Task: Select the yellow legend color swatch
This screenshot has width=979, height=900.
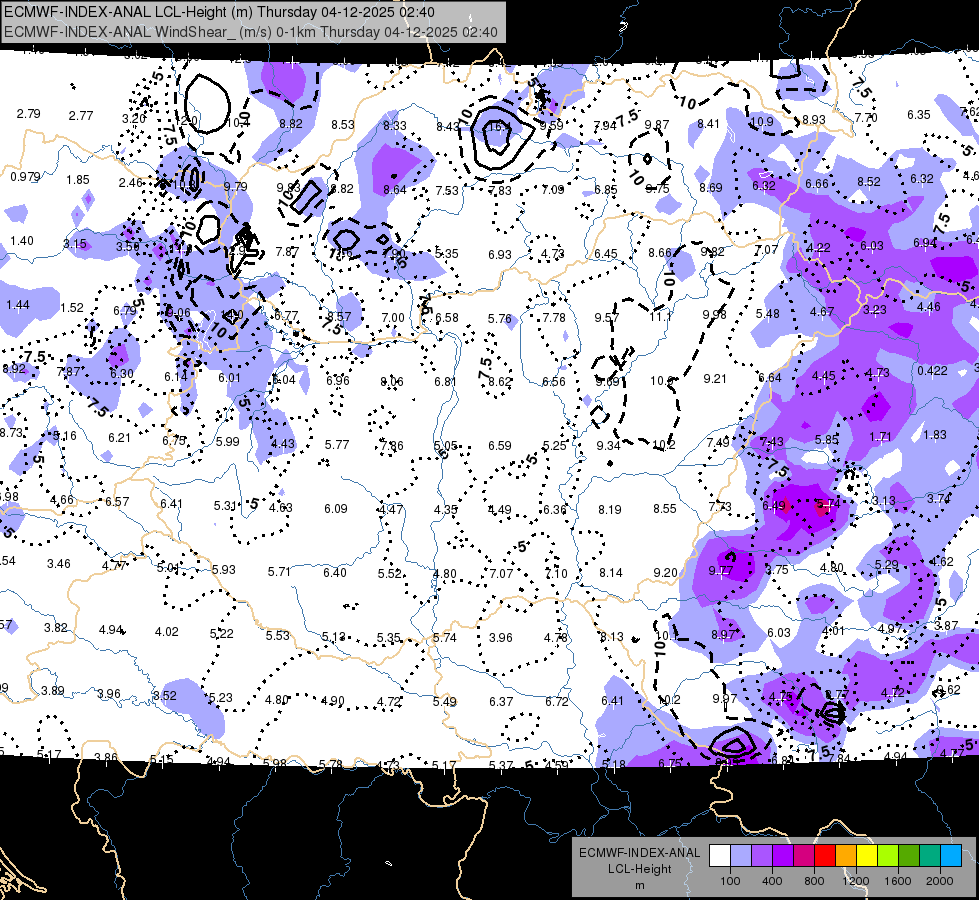Action: coord(867,856)
